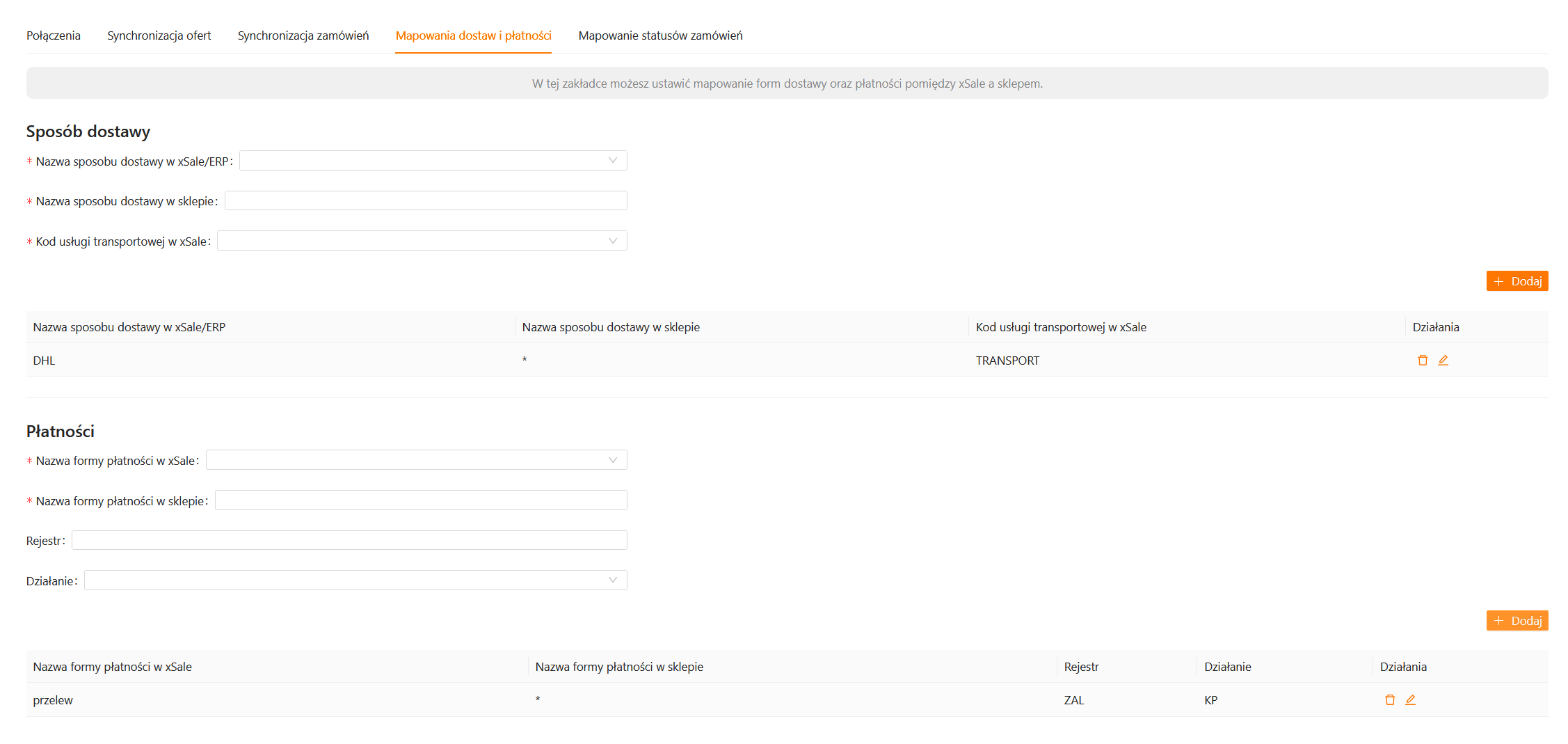Open the Synchronizacja ofert tab
Image resolution: width=1568 pixels, height=744 pixels.
click(x=159, y=35)
